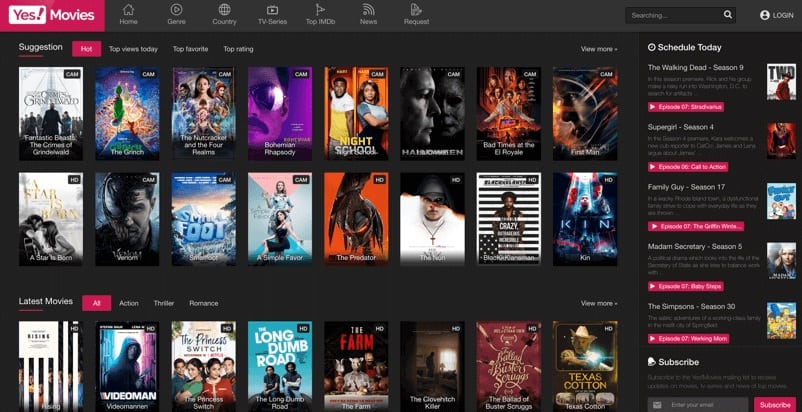Open Episode 07: Baby Steps link
This screenshot has width=802, height=412.
pos(688,285)
